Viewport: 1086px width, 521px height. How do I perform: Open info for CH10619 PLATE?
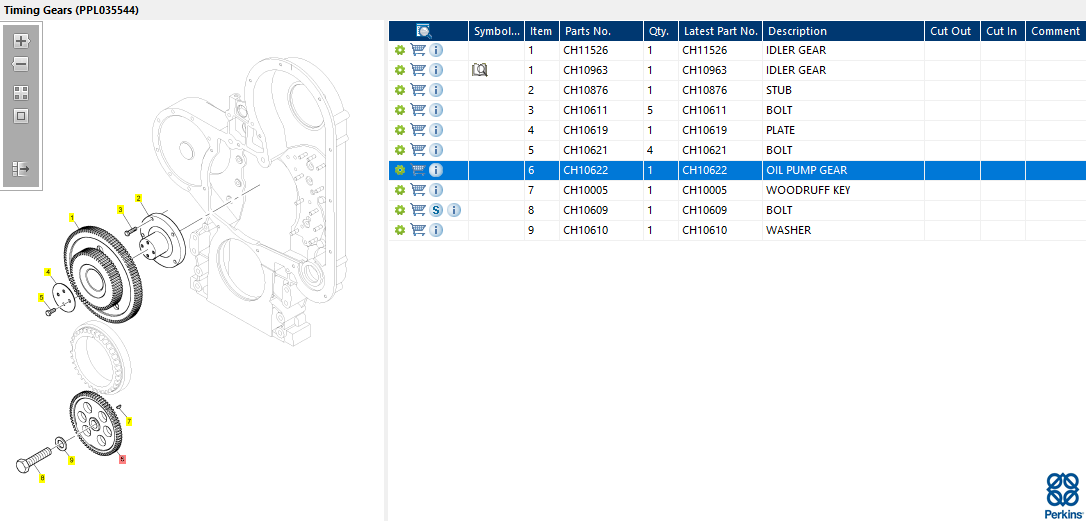(x=436, y=130)
